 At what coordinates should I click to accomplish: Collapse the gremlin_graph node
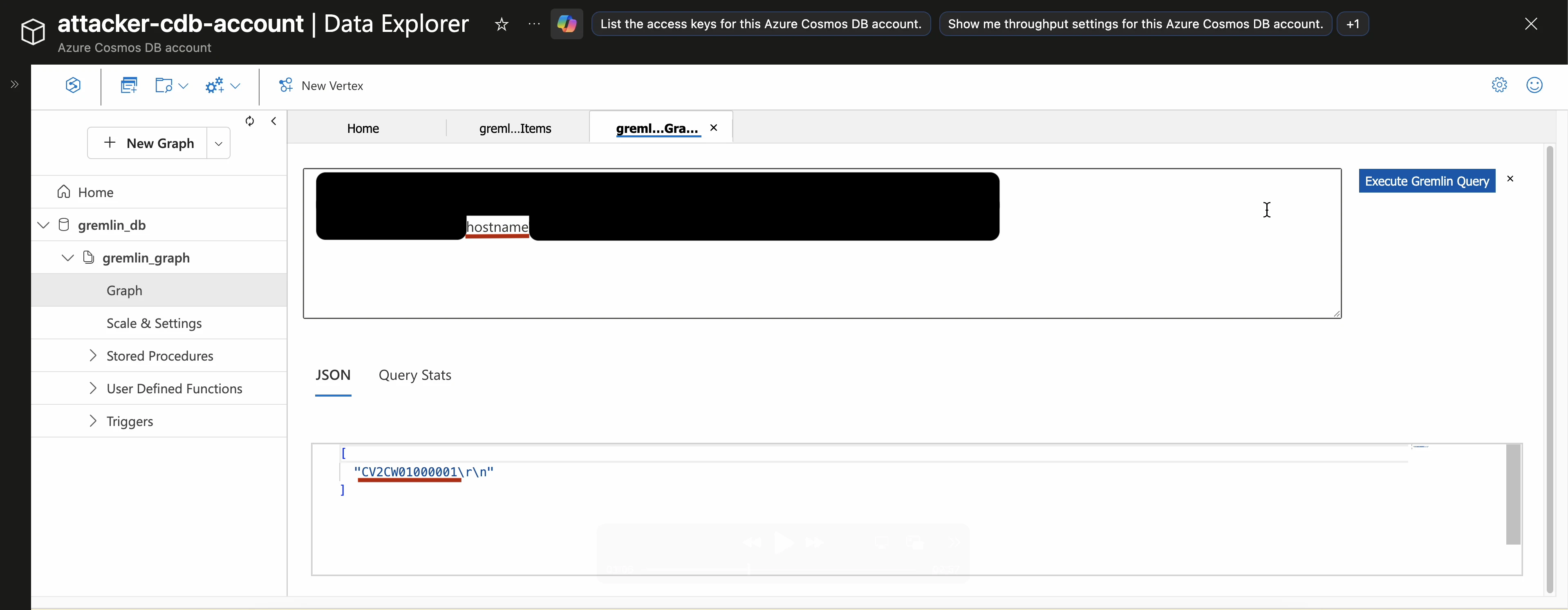click(x=67, y=258)
